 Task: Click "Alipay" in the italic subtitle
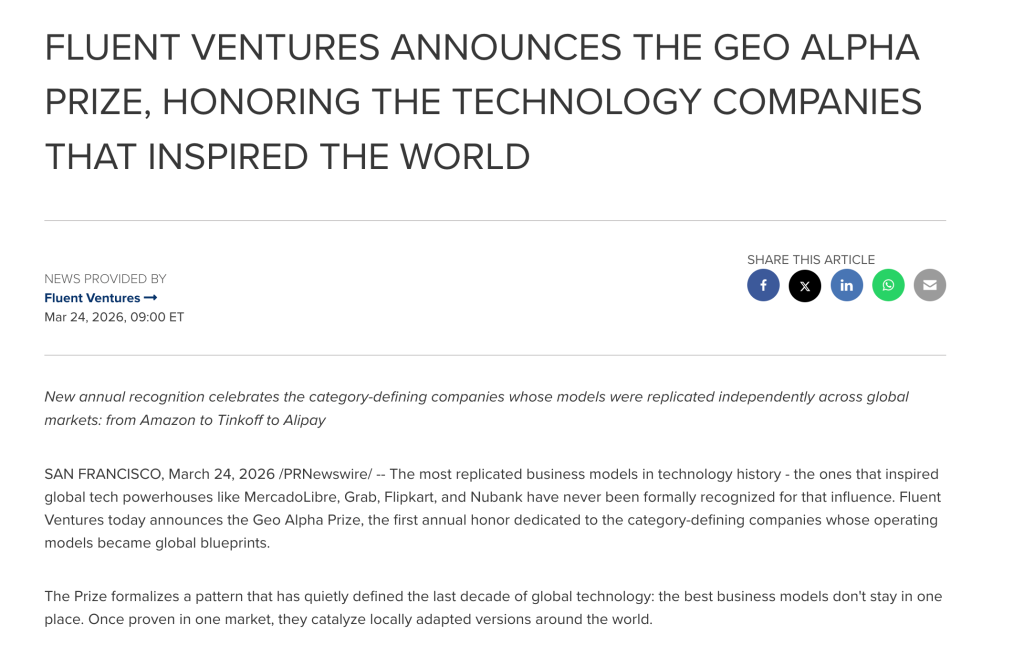coord(303,420)
